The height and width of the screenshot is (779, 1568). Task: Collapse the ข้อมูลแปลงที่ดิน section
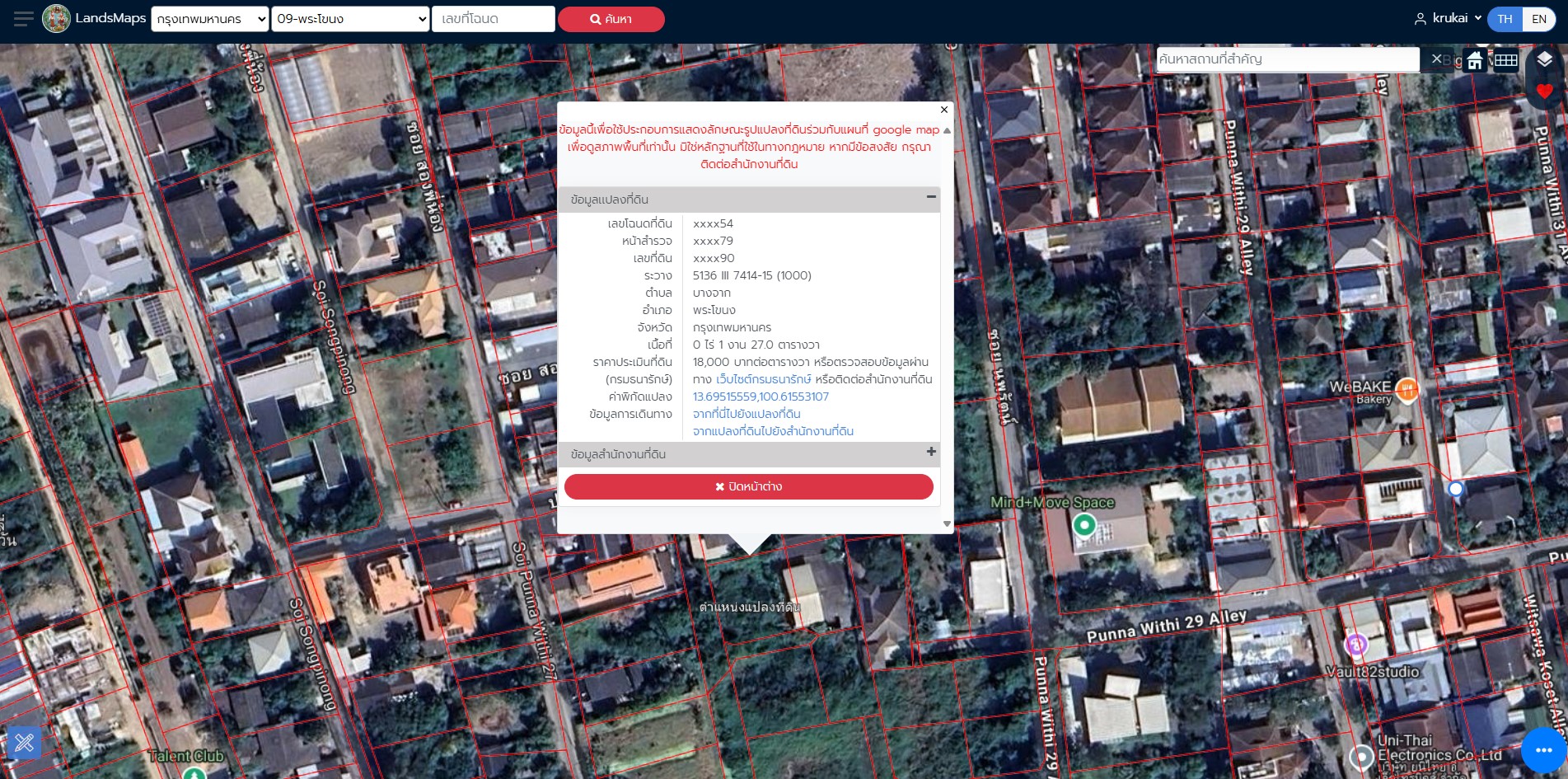click(931, 197)
